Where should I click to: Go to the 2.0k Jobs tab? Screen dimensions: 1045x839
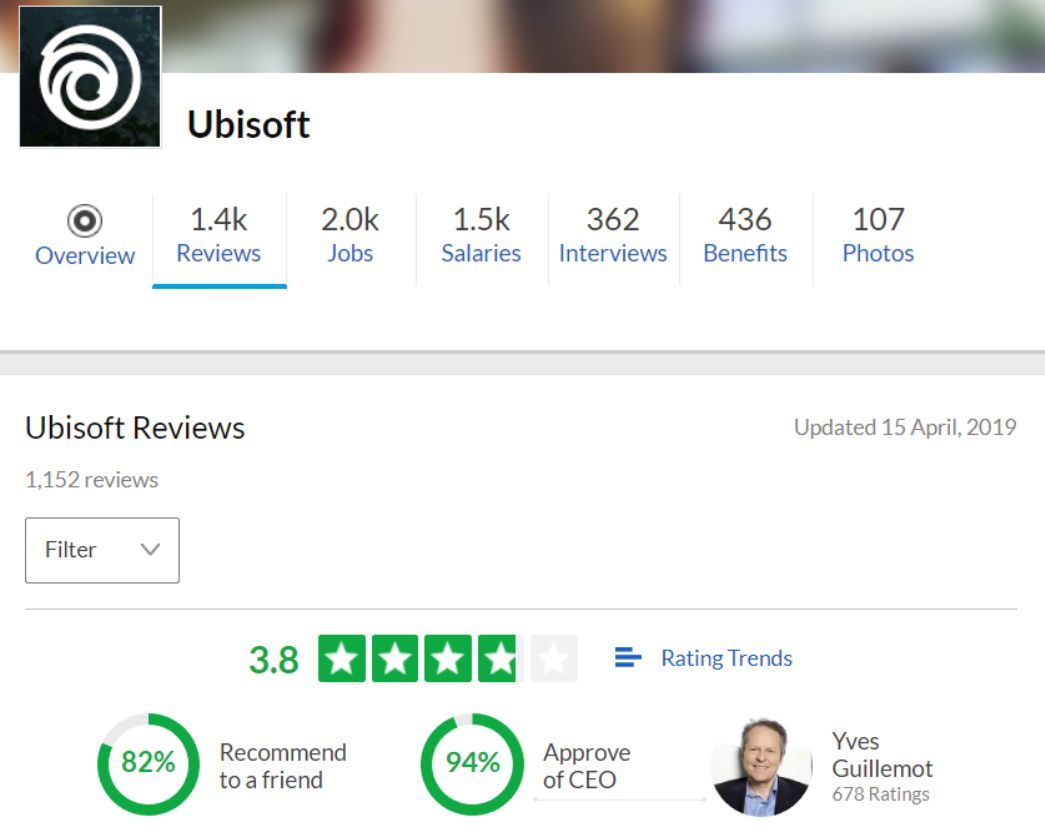coord(350,236)
